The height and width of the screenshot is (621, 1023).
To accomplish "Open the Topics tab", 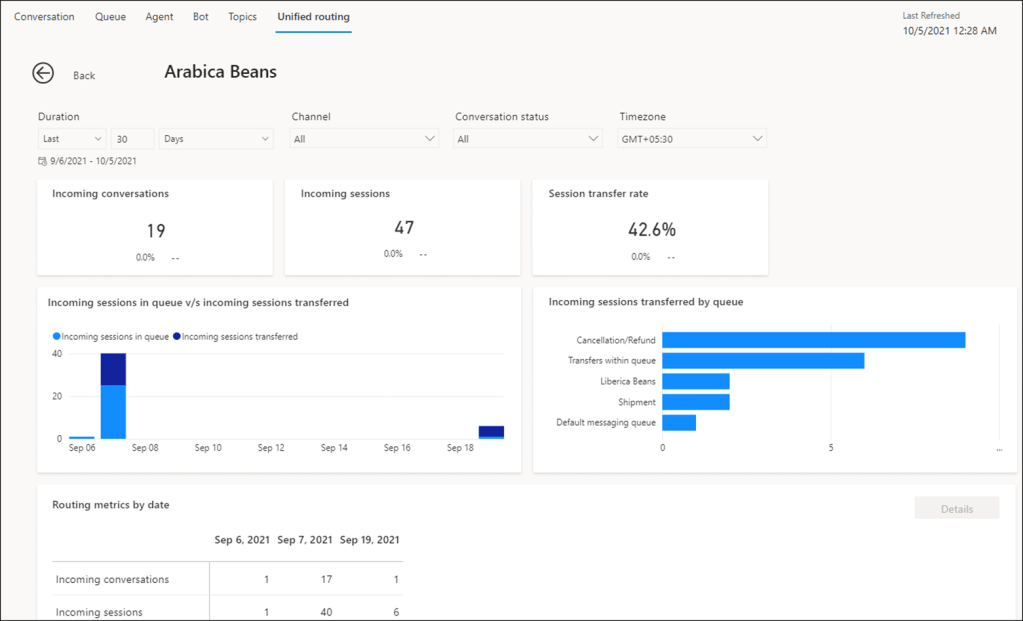I will coord(242,17).
